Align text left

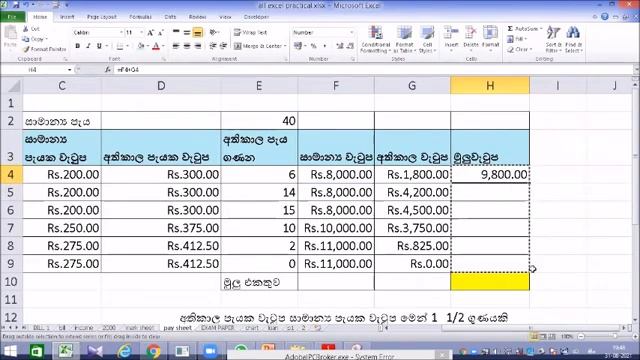176,46
